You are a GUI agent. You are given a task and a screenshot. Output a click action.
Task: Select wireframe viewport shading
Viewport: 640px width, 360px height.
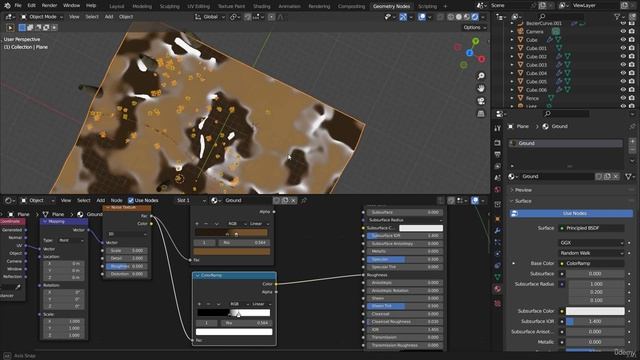click(451, 17)
